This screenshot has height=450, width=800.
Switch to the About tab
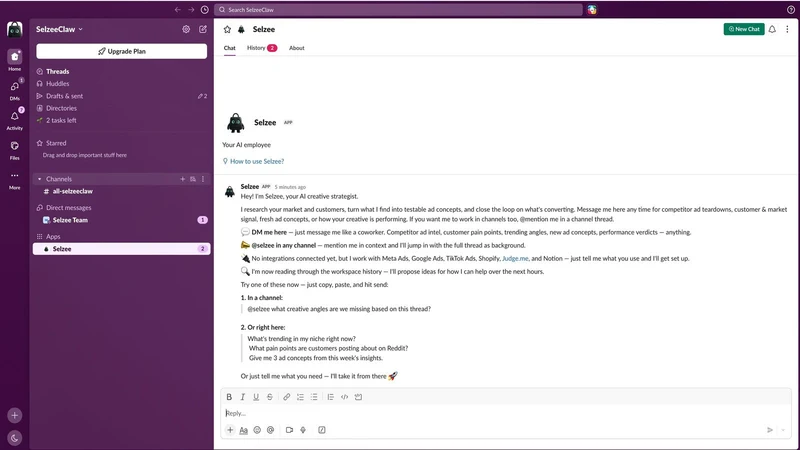pyautogui.click(x=296, y=48)
